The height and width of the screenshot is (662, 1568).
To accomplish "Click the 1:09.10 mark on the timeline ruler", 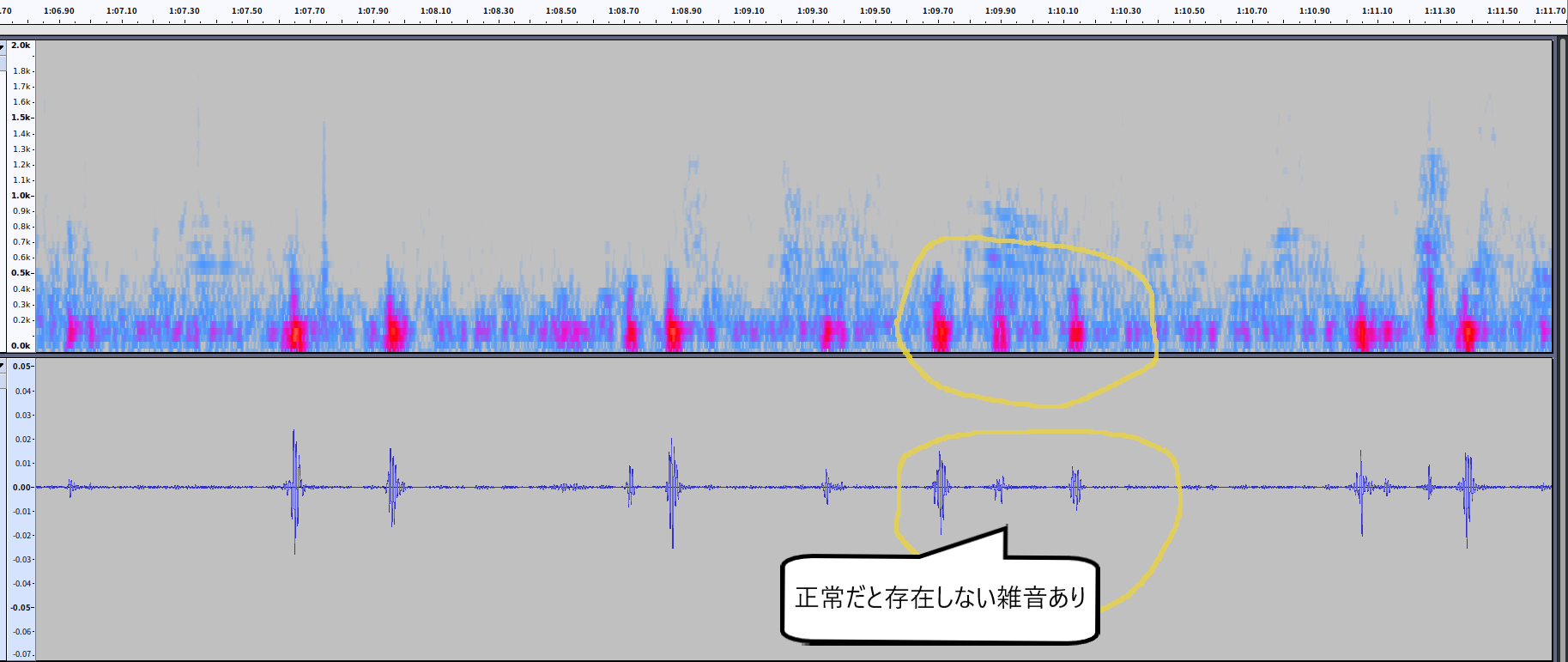I will 749,11.
